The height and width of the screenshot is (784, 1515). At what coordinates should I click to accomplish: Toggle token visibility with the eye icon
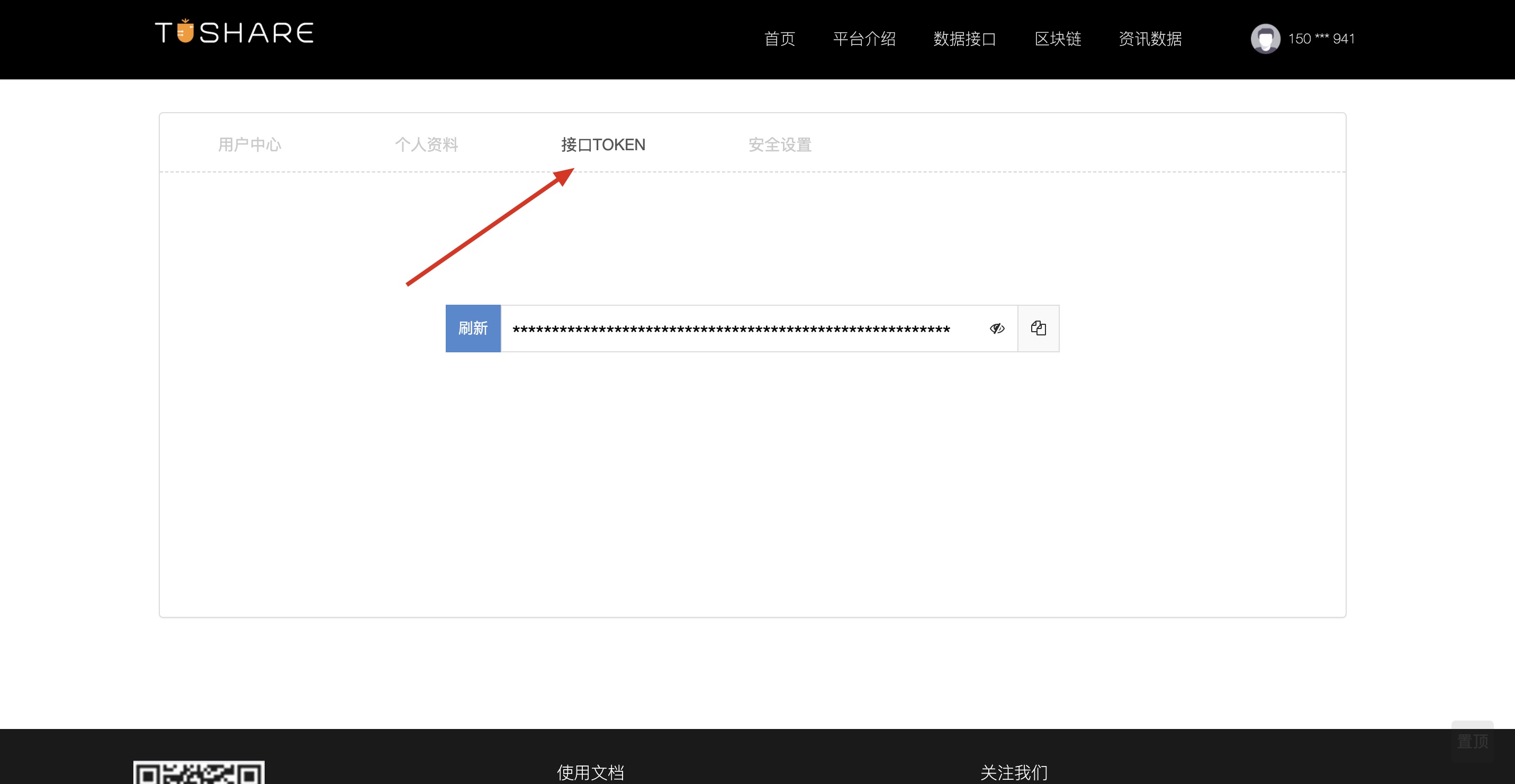997,329
